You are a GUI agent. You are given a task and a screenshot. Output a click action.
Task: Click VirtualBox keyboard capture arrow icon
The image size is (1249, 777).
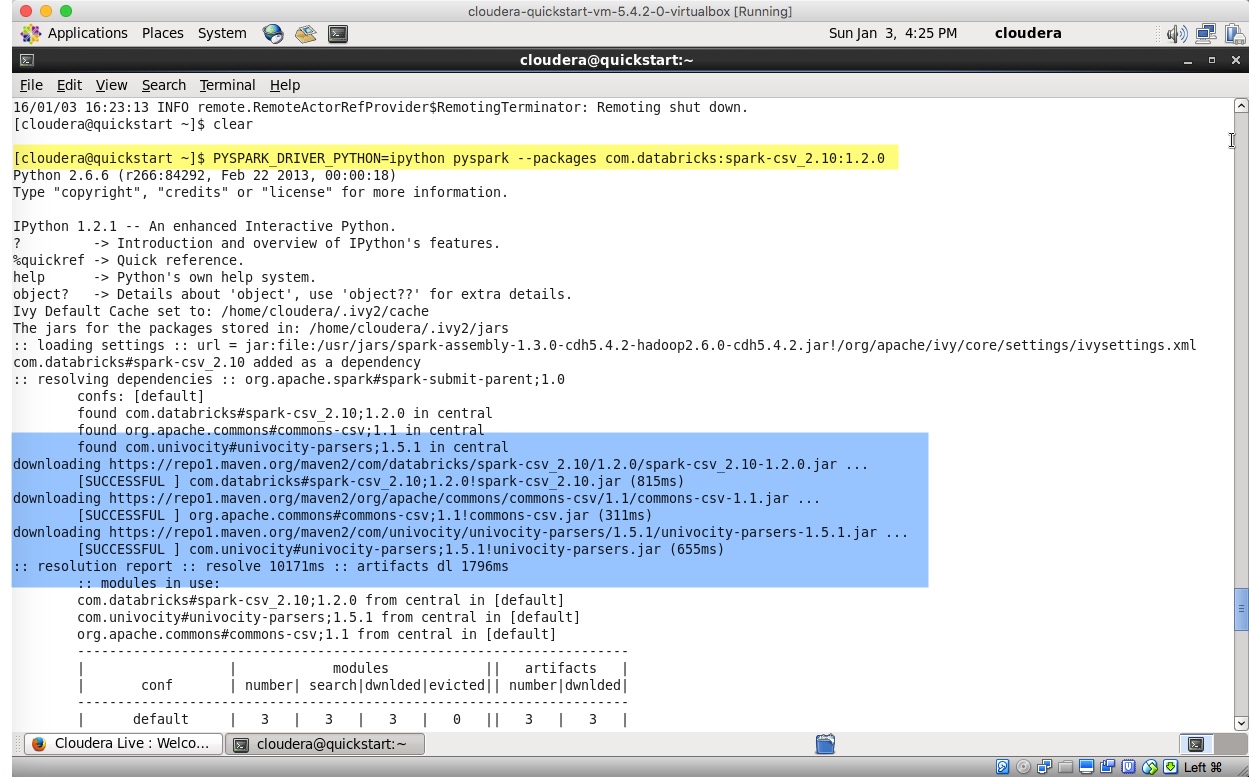(x=1170, y=768)
